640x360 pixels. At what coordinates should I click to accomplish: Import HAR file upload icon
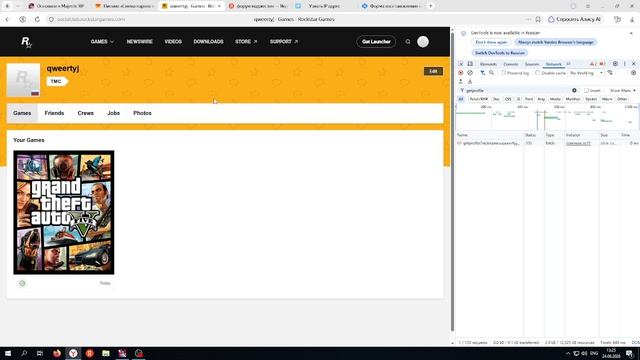pyautogui.click(x=461, y=82)
